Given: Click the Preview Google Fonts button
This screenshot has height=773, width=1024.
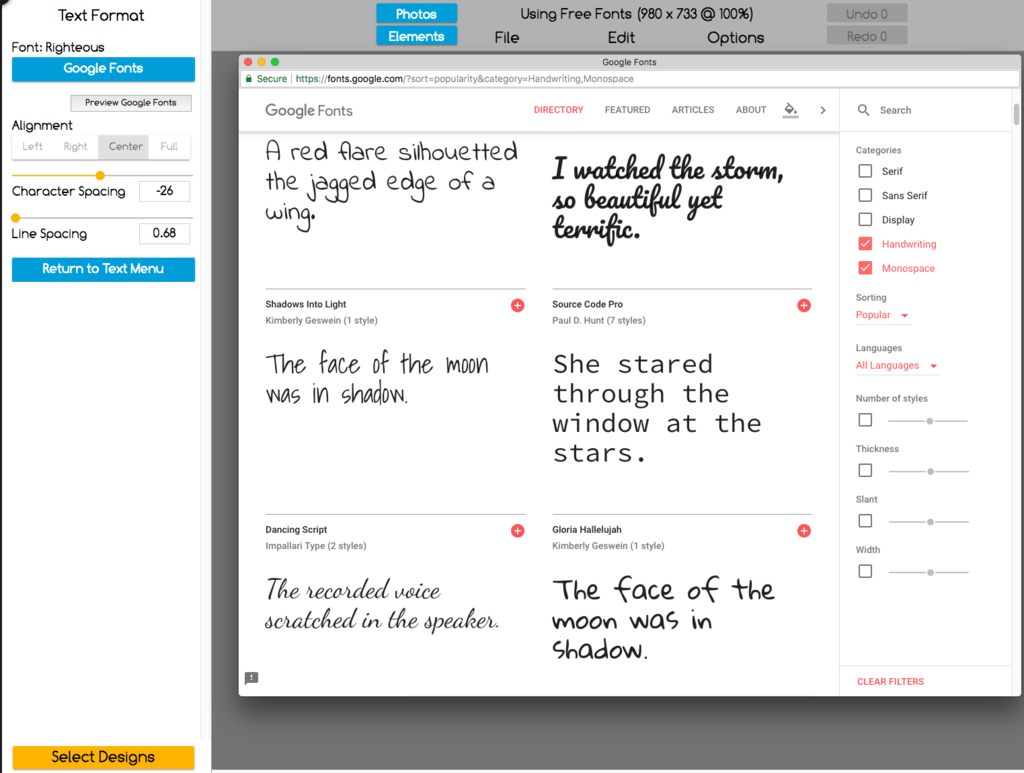Looking at the screenshot, I should (x=131, y=103).
